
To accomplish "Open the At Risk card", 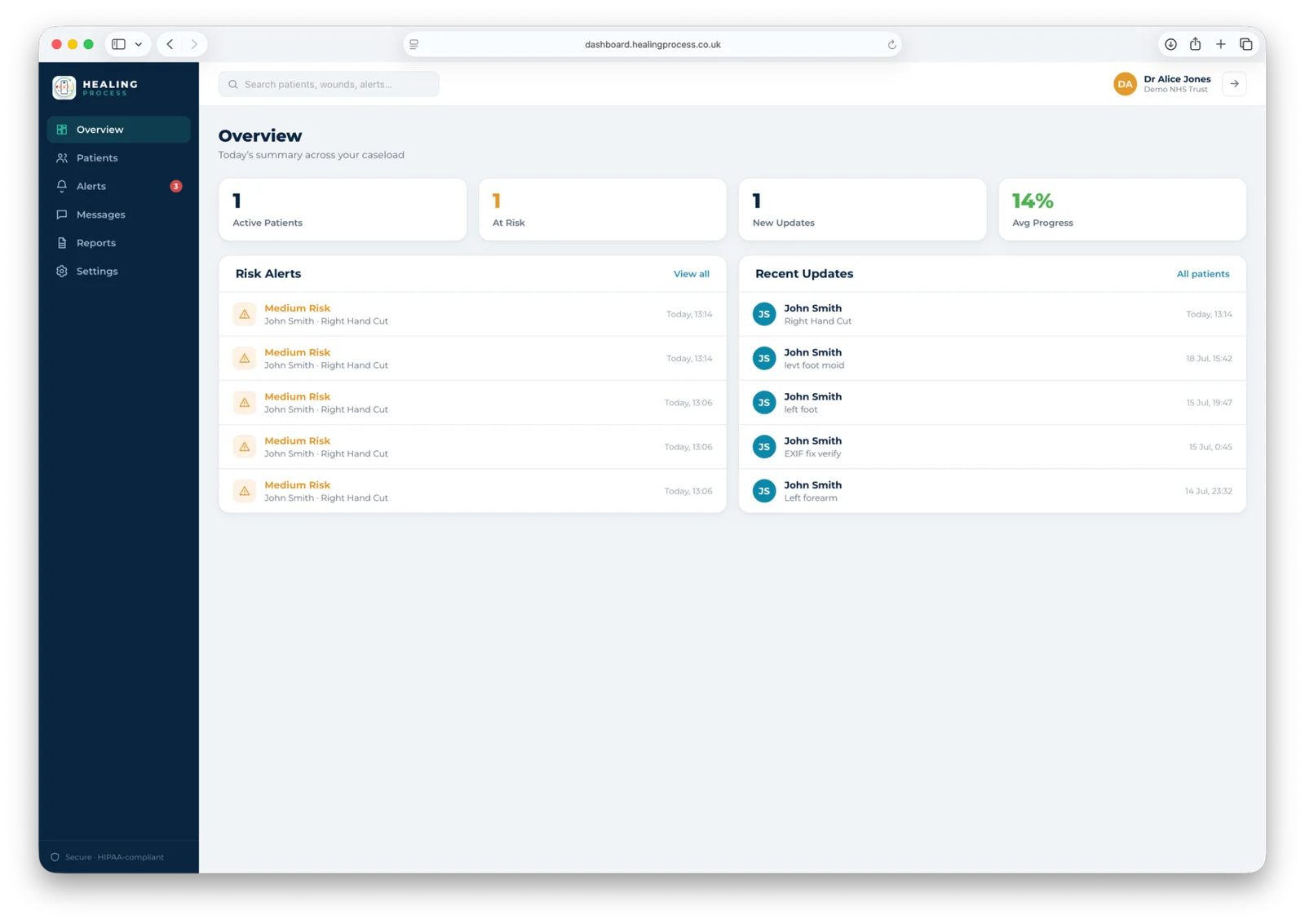I will pos(602,210).
